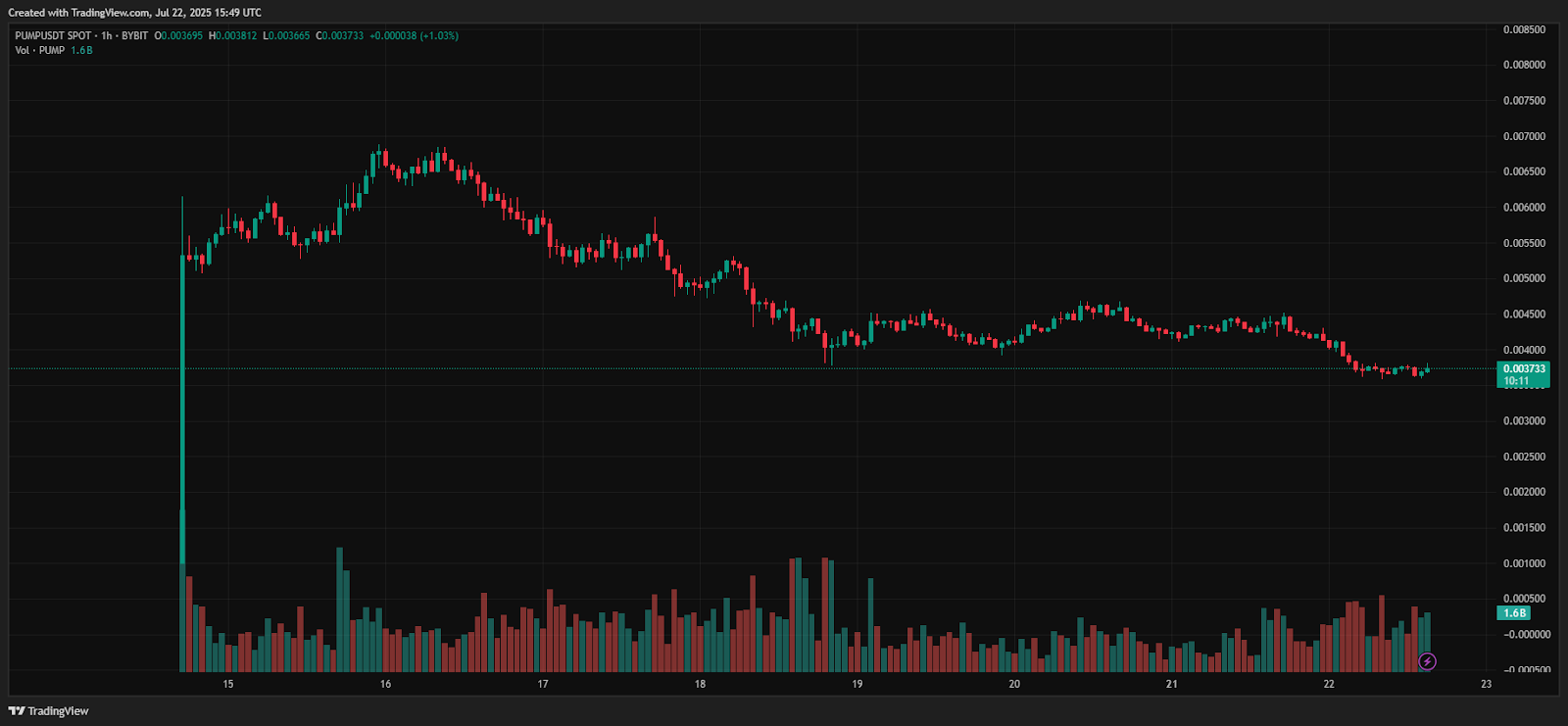This screenshot has height=726, width=1568.
Task: Click the tall green first launch candle
Action: coord(182,392)
